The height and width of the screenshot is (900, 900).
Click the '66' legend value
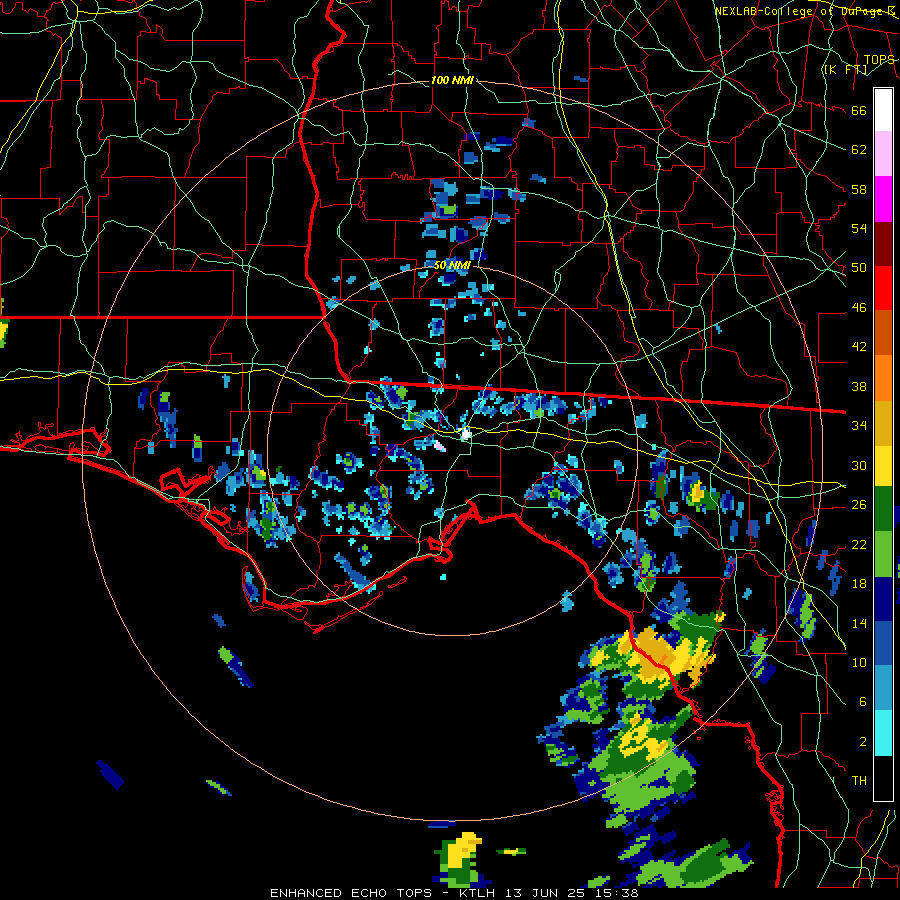coord(859,110)
